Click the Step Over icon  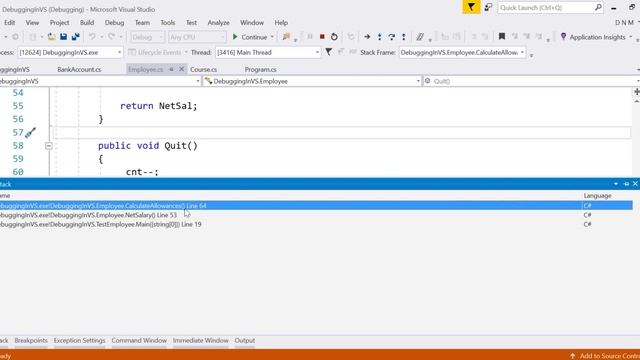coord(391,37)
